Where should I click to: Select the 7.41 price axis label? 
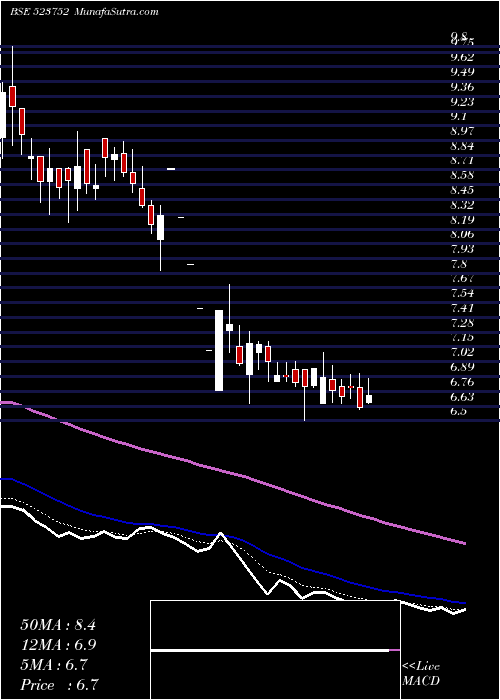tap(462, 308)
